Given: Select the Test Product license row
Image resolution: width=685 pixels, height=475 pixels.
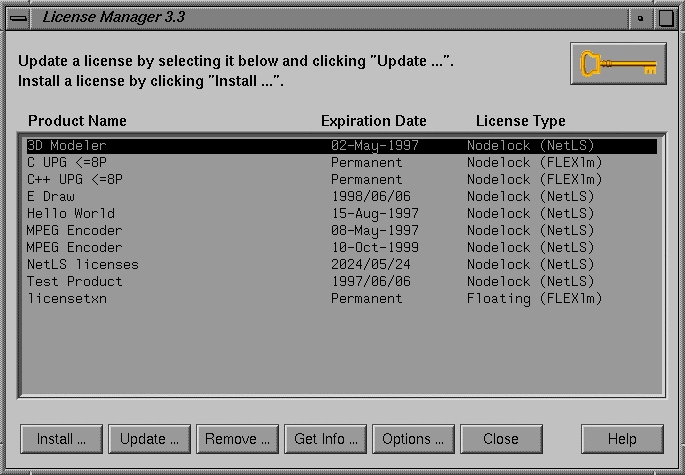Looking at the screenshot, I should (x=342, y=282).
